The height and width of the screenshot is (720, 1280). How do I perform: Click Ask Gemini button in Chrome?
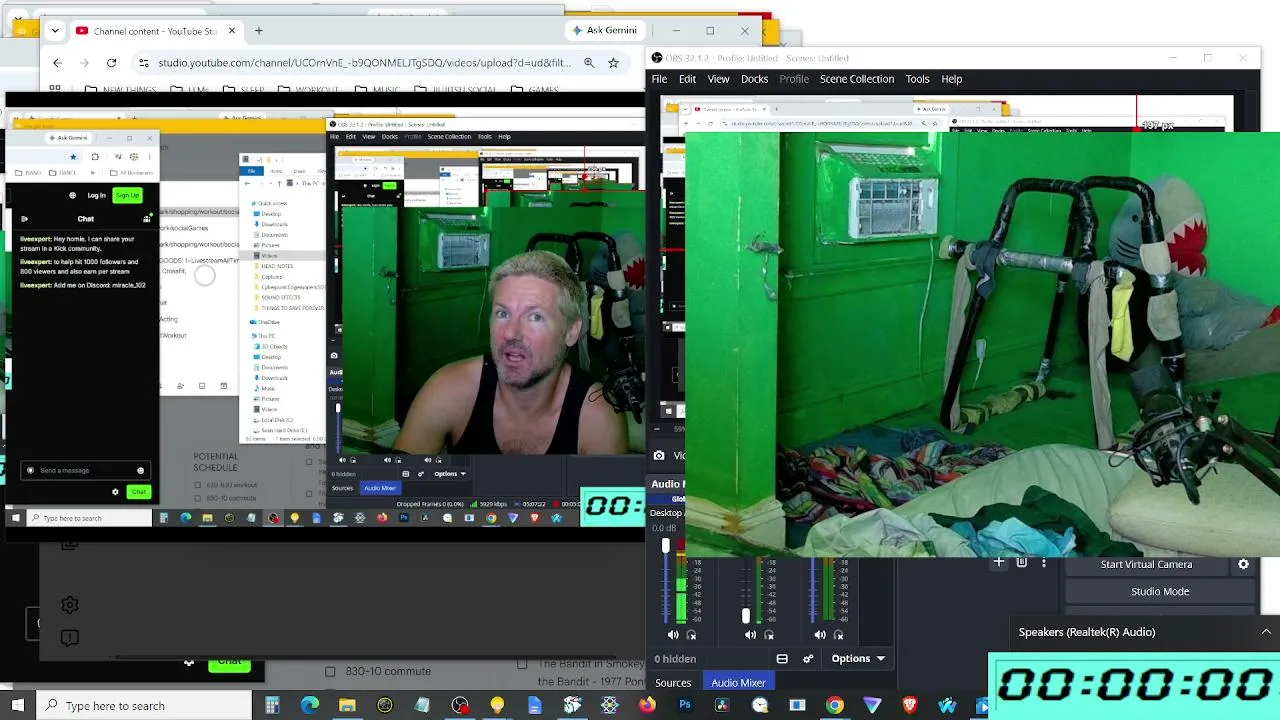point(604,30)
